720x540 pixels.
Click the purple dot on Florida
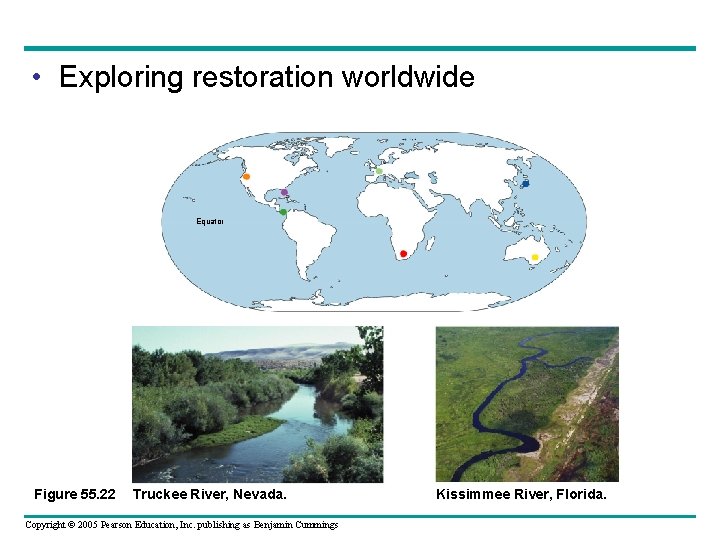284,192
